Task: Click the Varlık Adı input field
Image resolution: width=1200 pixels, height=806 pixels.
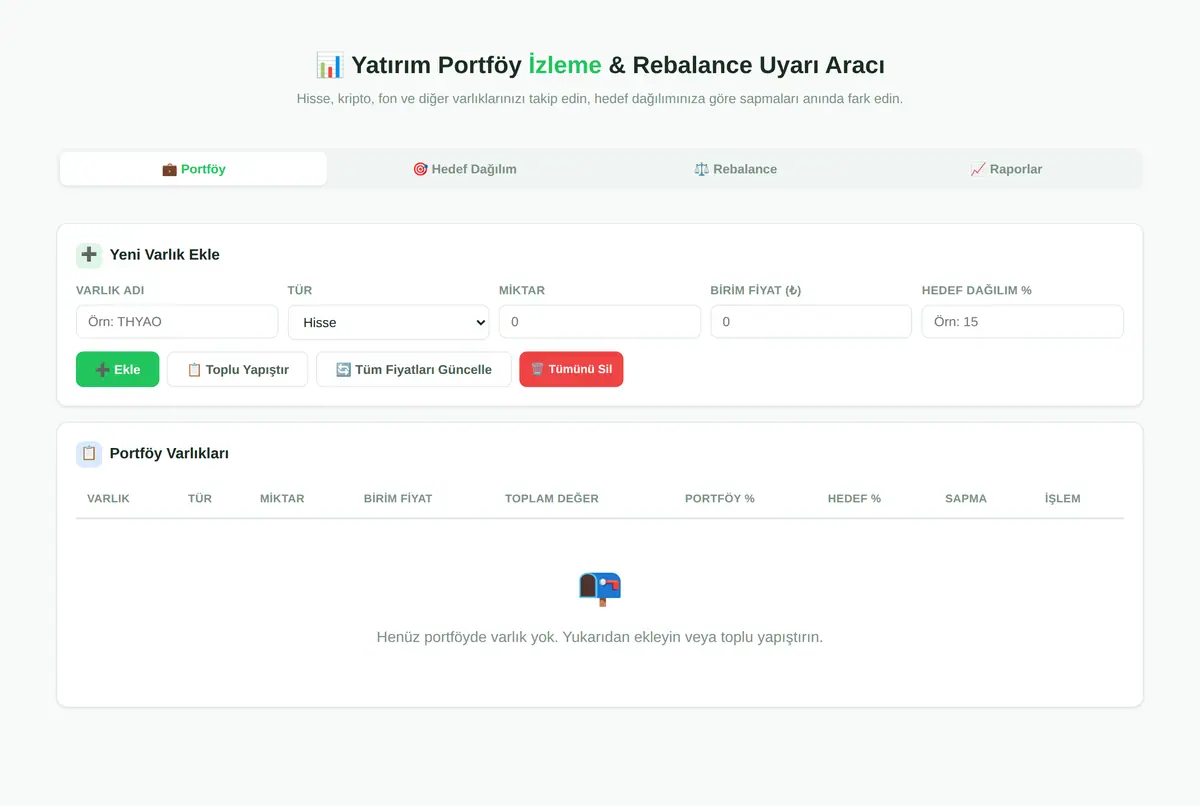Action: coord(177,322)
